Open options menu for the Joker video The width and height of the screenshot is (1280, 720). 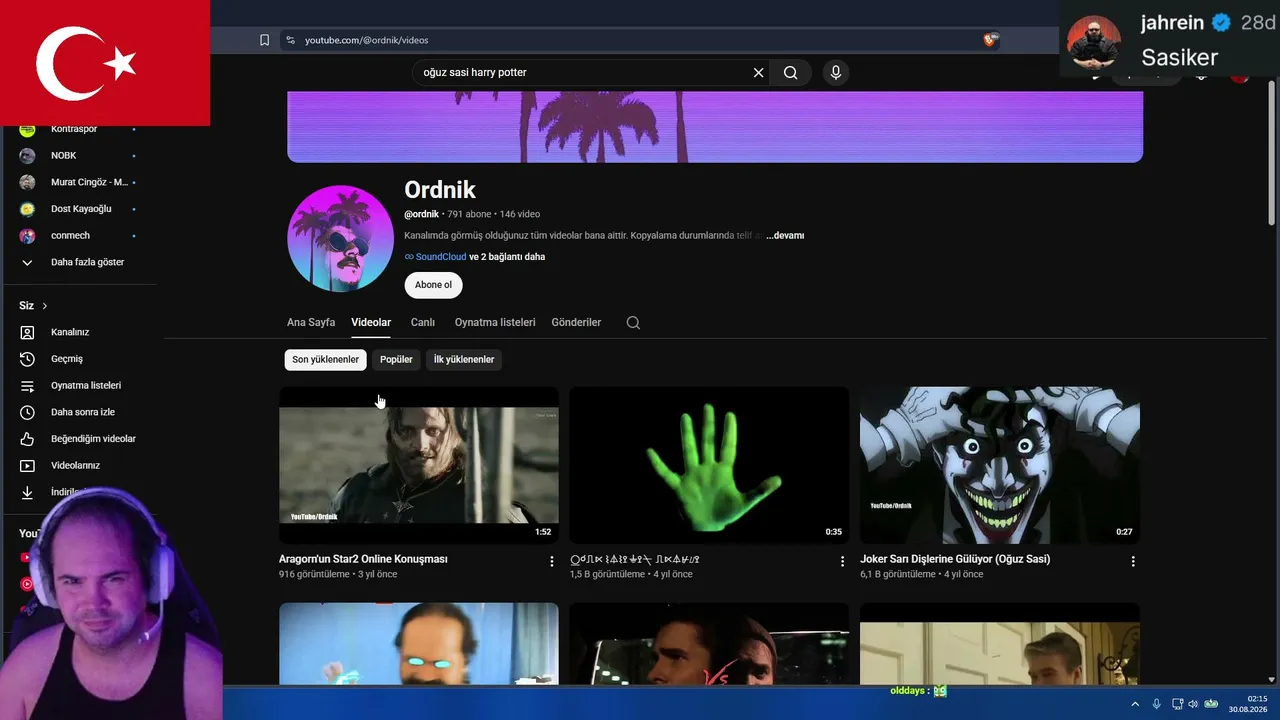tap(1133, 562)
